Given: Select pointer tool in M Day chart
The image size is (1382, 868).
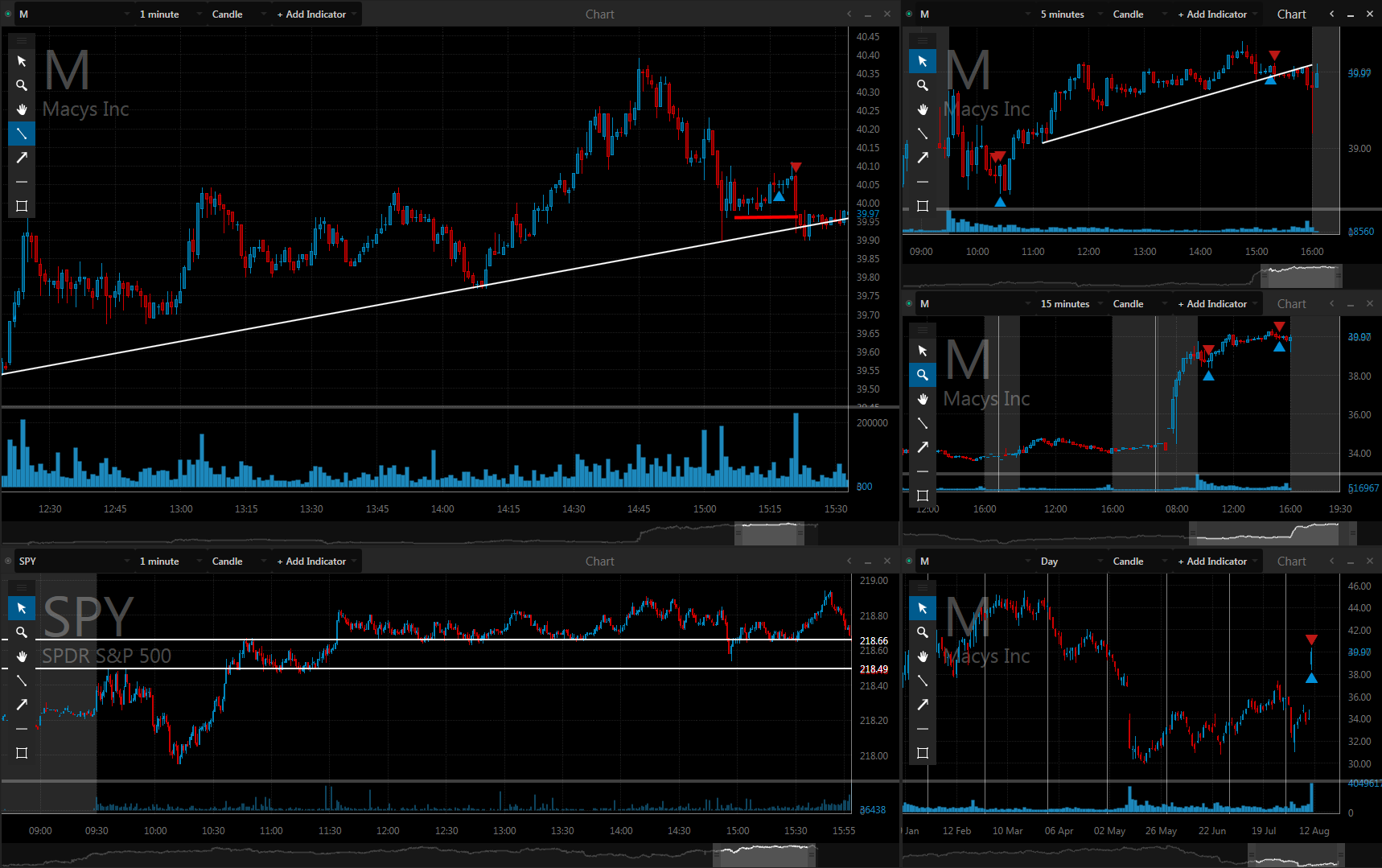Looking at the screenshot, I should [923, 608].
